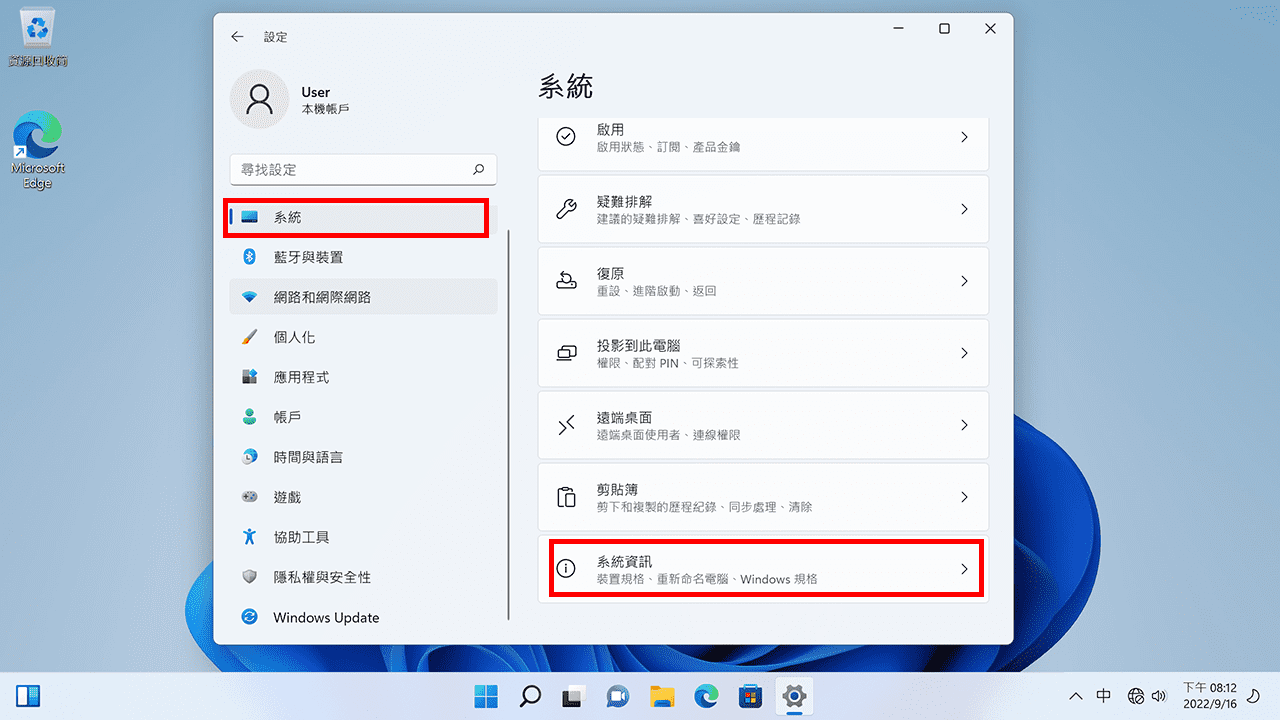
Task: Click the 尋找設定 search field
Action: point(363,169)
